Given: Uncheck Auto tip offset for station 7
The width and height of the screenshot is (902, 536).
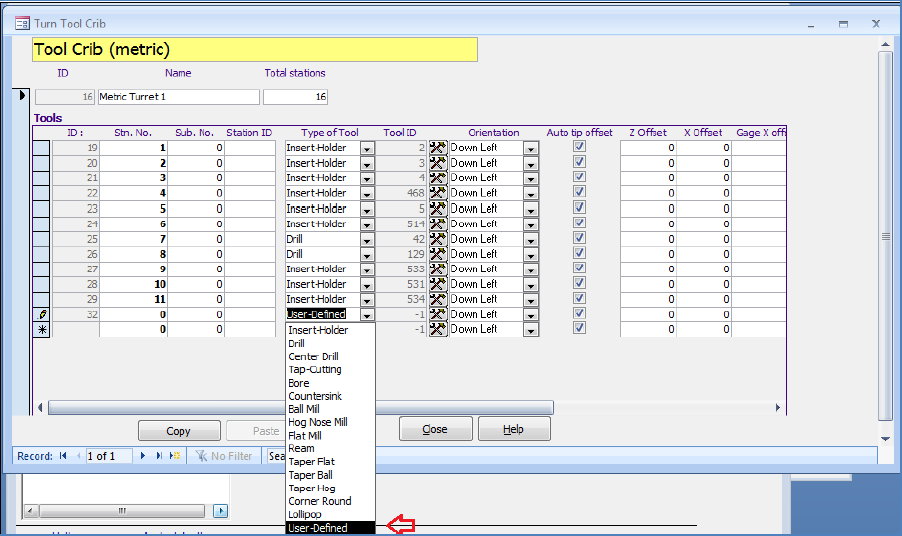Looking at the screenshot, I should point(579,238).
